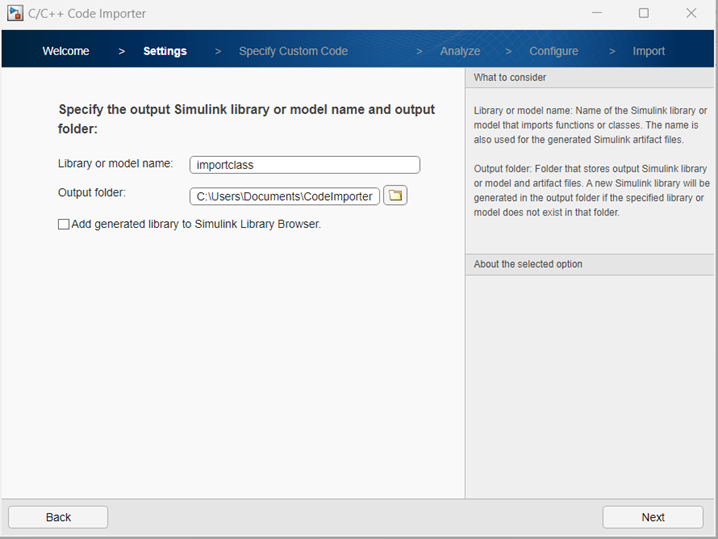718x539 pixels.
Task: Click help text starting 'Output folder: Folder that stores'
Action: [592, 191]
